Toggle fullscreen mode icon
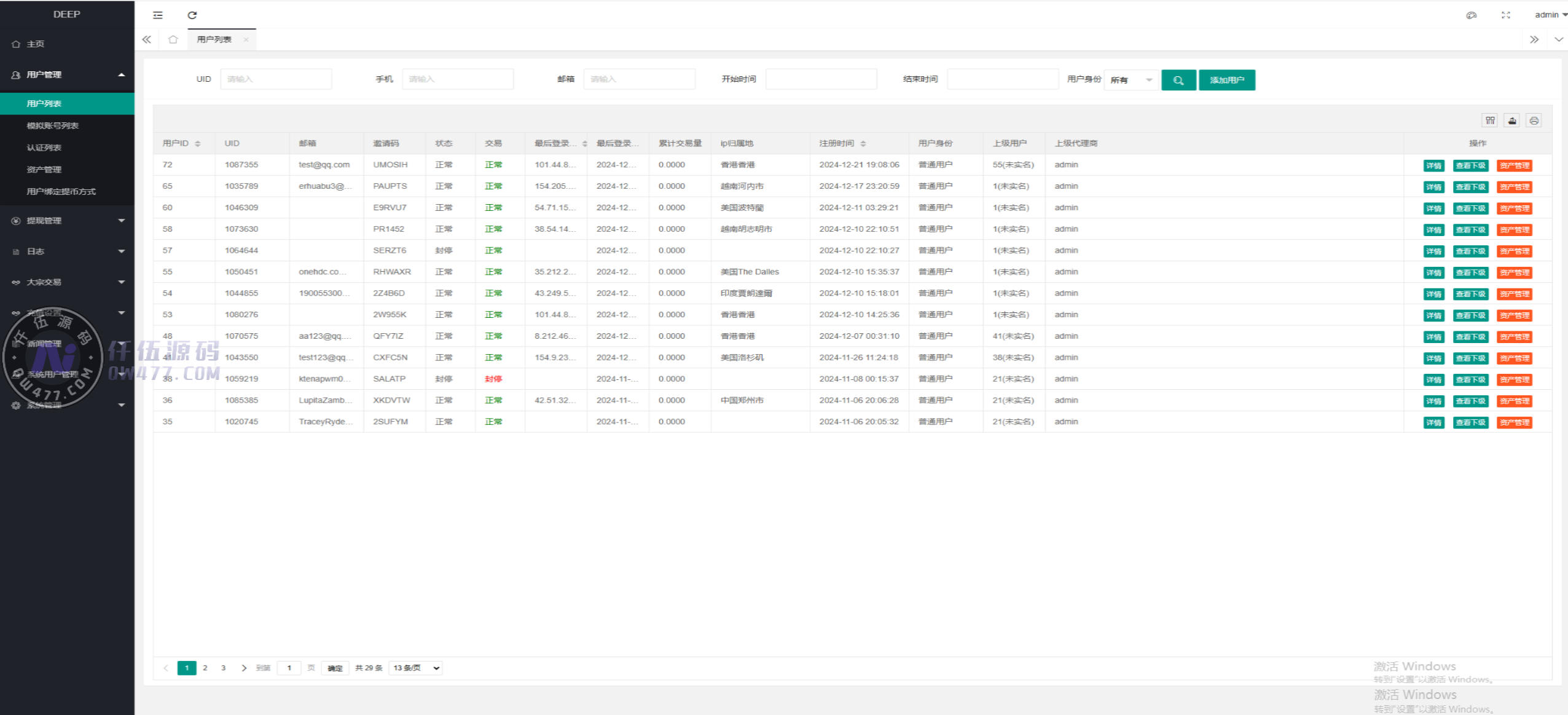Screen dimensions: 1568x715 pyautogui.click(x=1505, y=15)
